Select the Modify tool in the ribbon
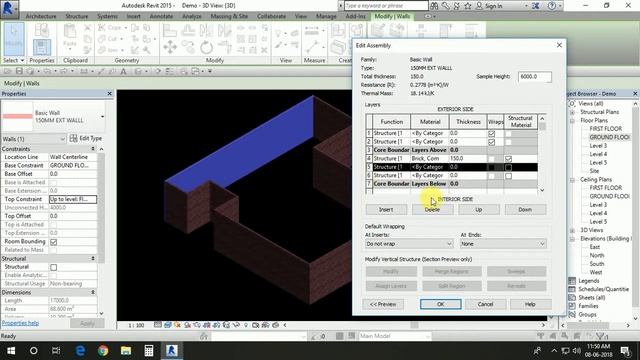 coord(14,39)
